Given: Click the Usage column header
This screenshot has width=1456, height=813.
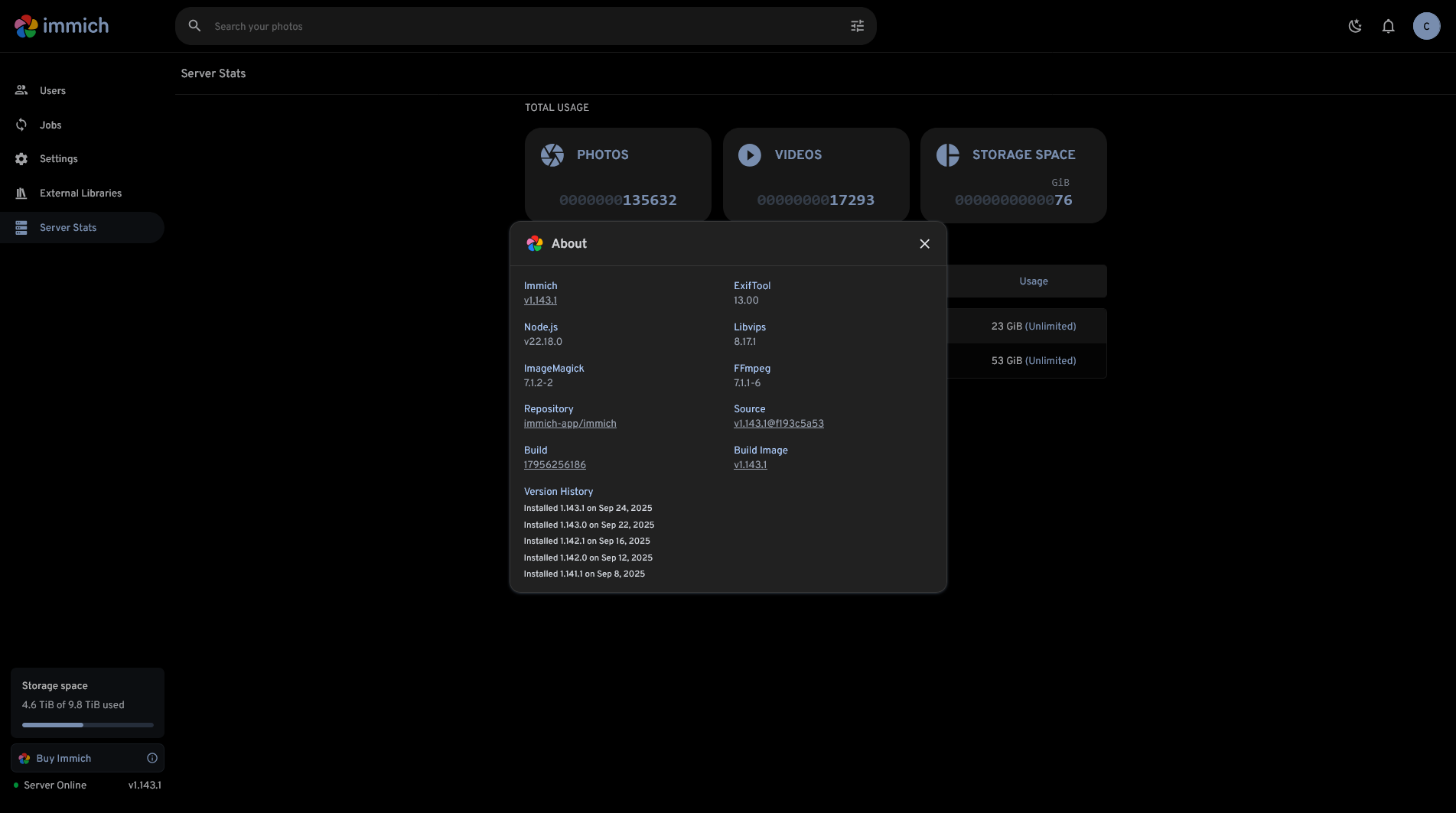Looking at the screenshot, I should [x=1034, y=281].
